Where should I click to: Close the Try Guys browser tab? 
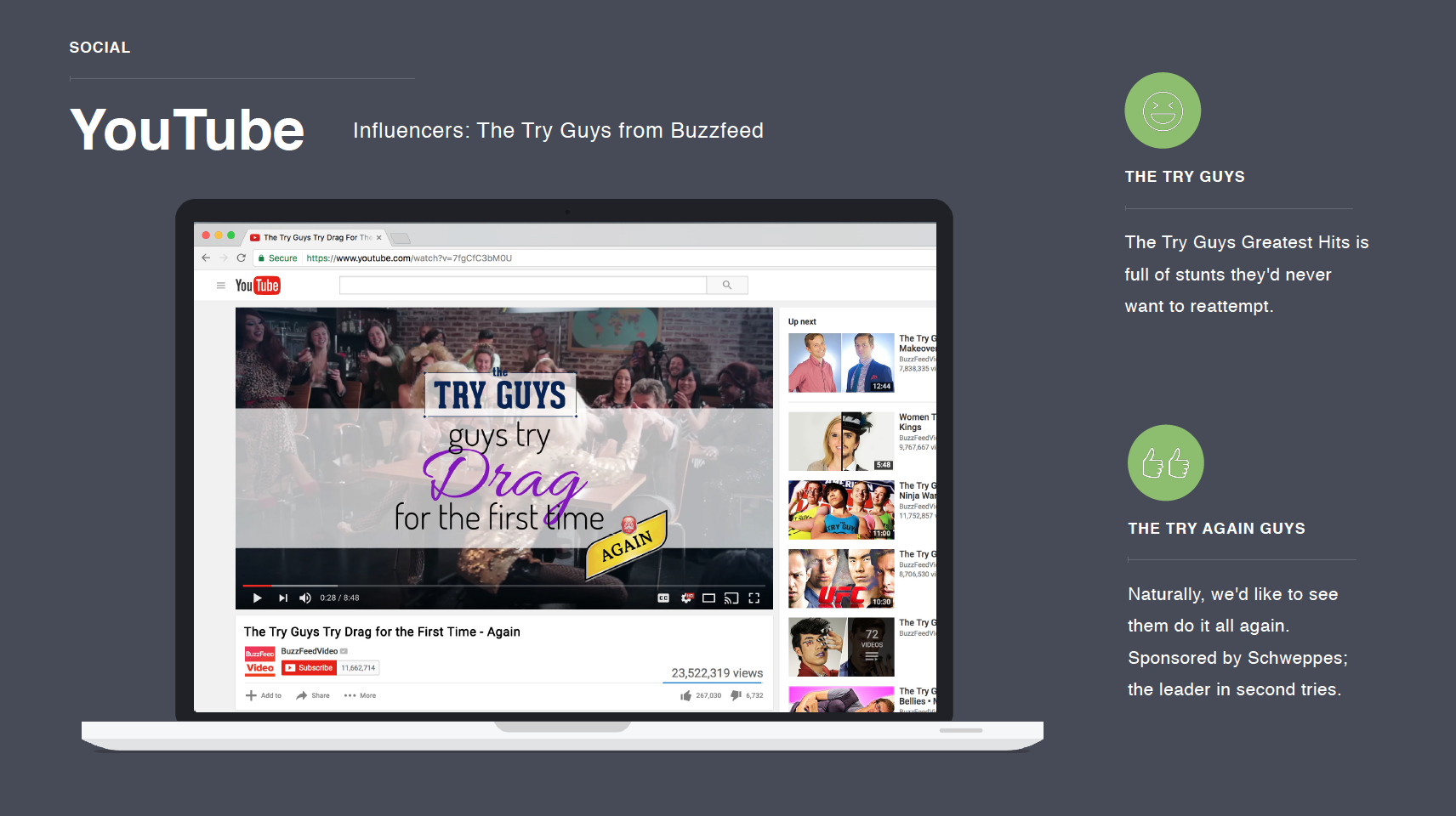pos(379,238)
